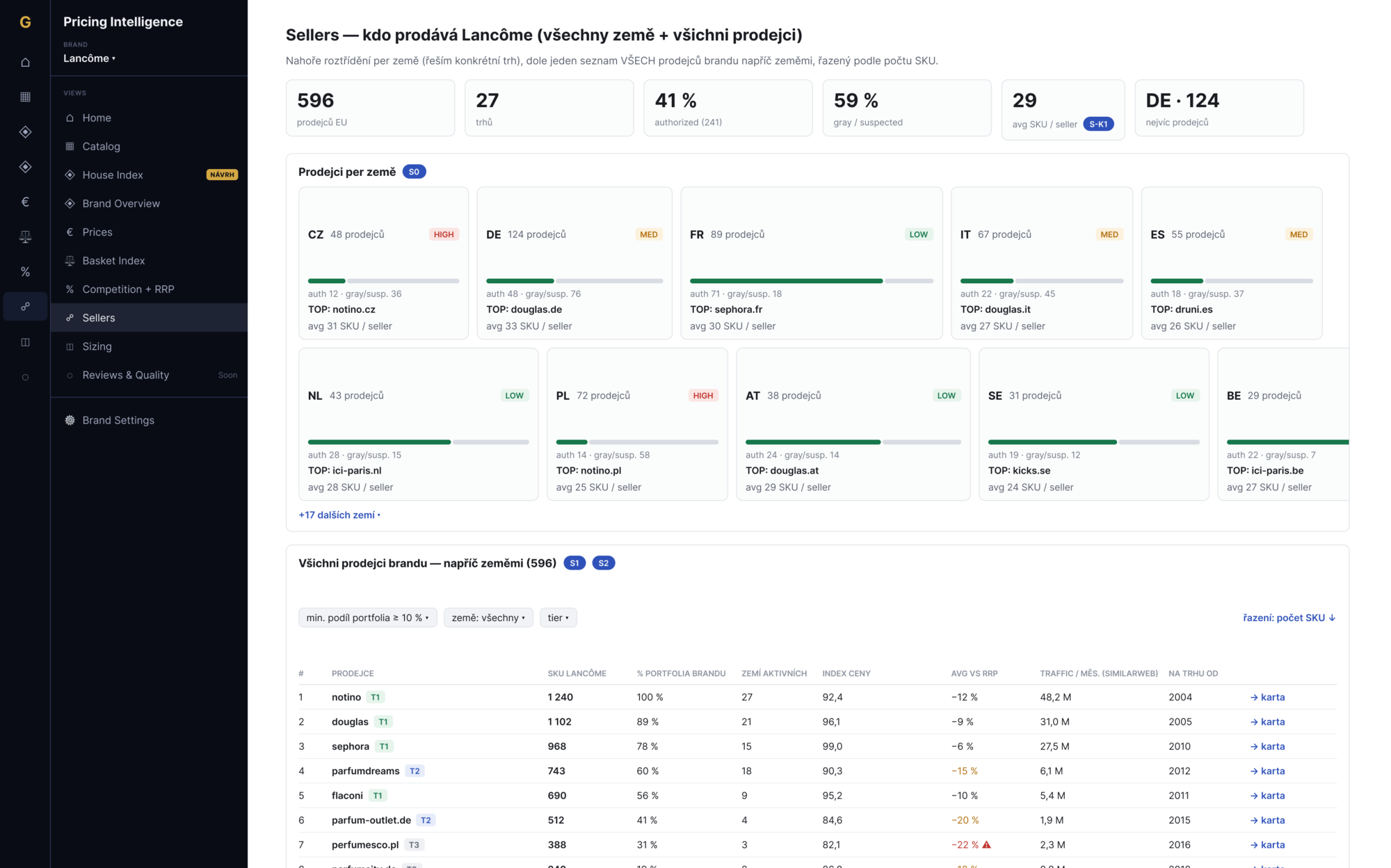Image resolution: width=1391 pixels, height=868 pixels.
Task: Click the HIGH risk badge on CZ card
Action: (x=444, y=234)
